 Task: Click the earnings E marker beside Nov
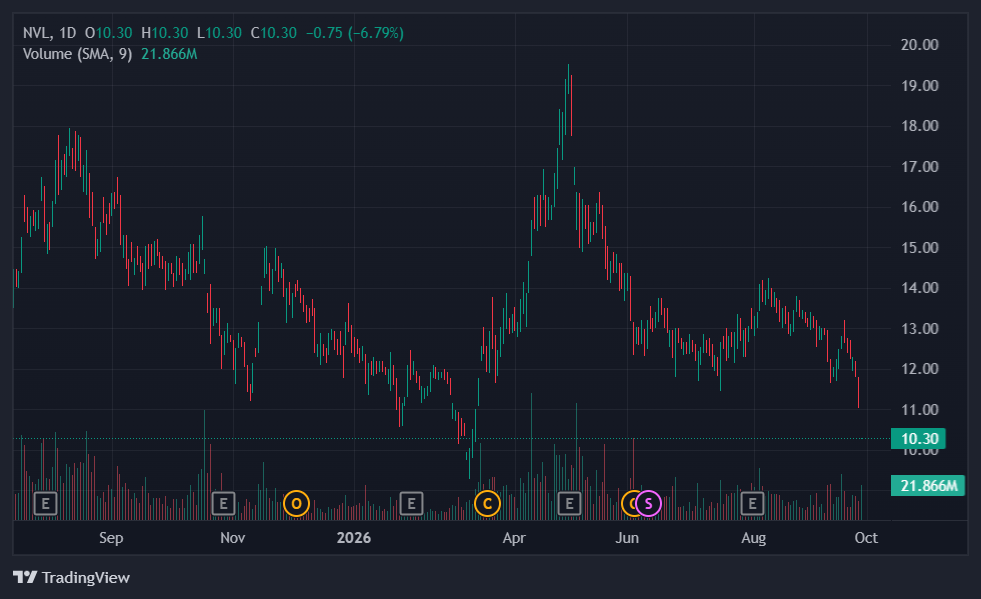tap(223, 503)
